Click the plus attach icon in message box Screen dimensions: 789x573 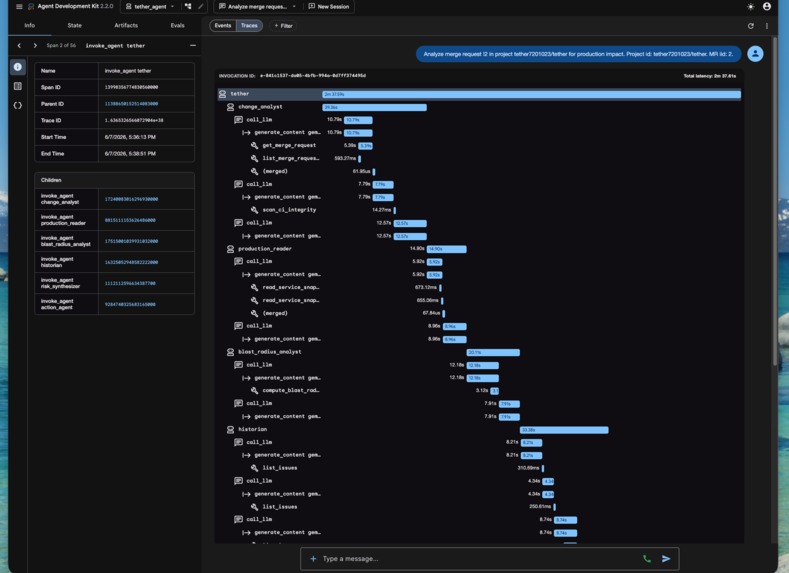313,559
